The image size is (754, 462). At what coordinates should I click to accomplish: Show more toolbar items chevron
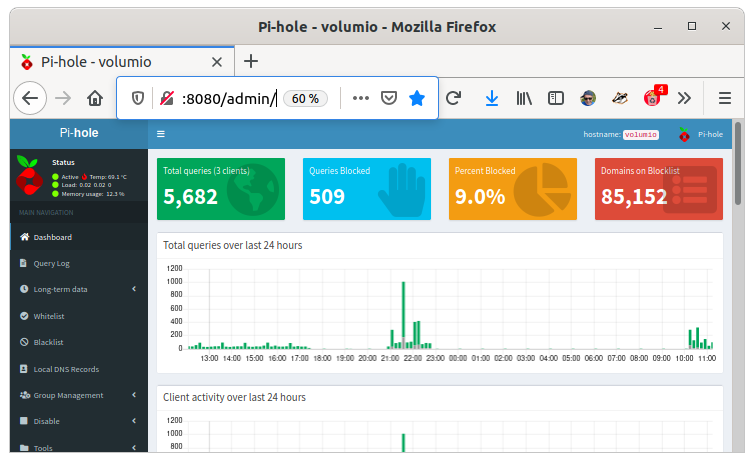click(x=684, y=98)
